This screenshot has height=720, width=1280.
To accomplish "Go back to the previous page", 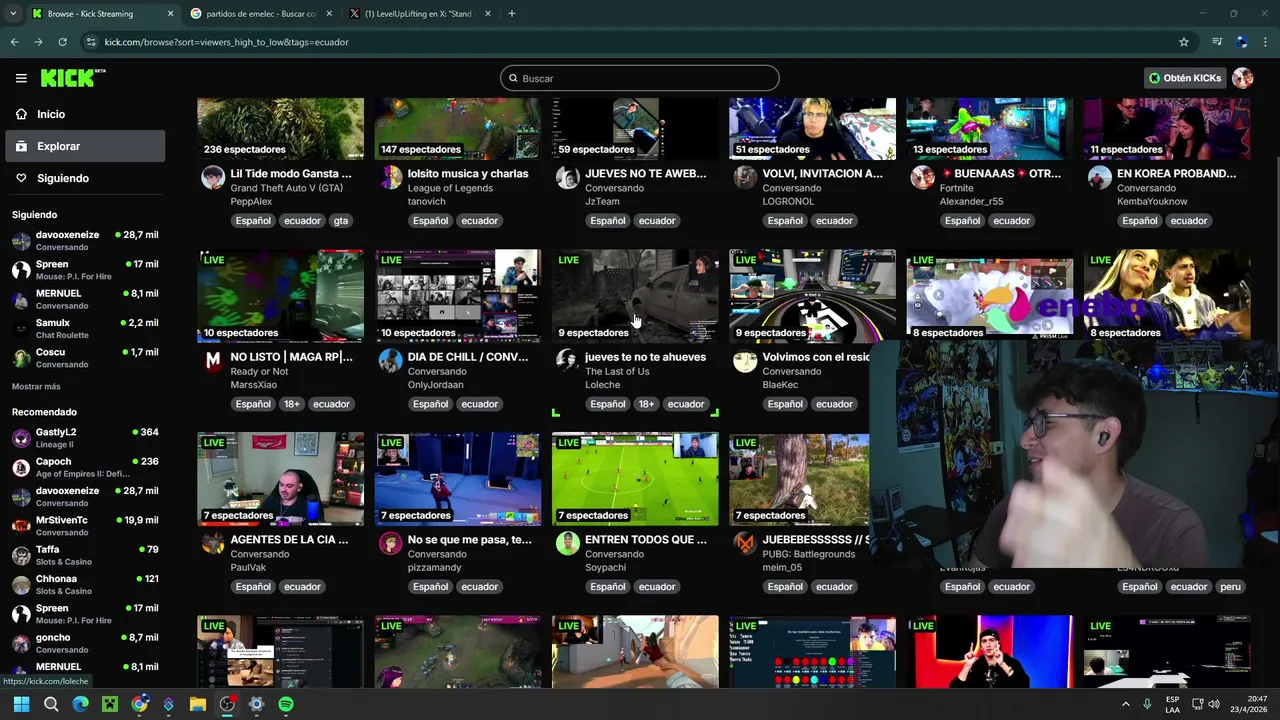I will click(14, 42).
